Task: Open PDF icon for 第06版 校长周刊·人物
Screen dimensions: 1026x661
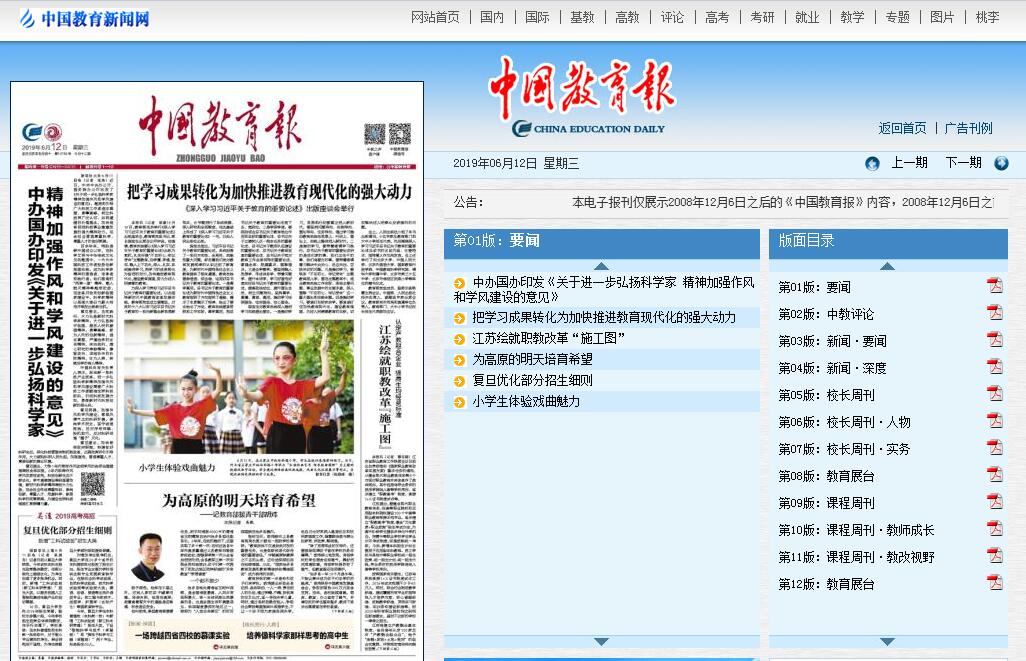Action: pyautogui.click(x=995, y=420)
